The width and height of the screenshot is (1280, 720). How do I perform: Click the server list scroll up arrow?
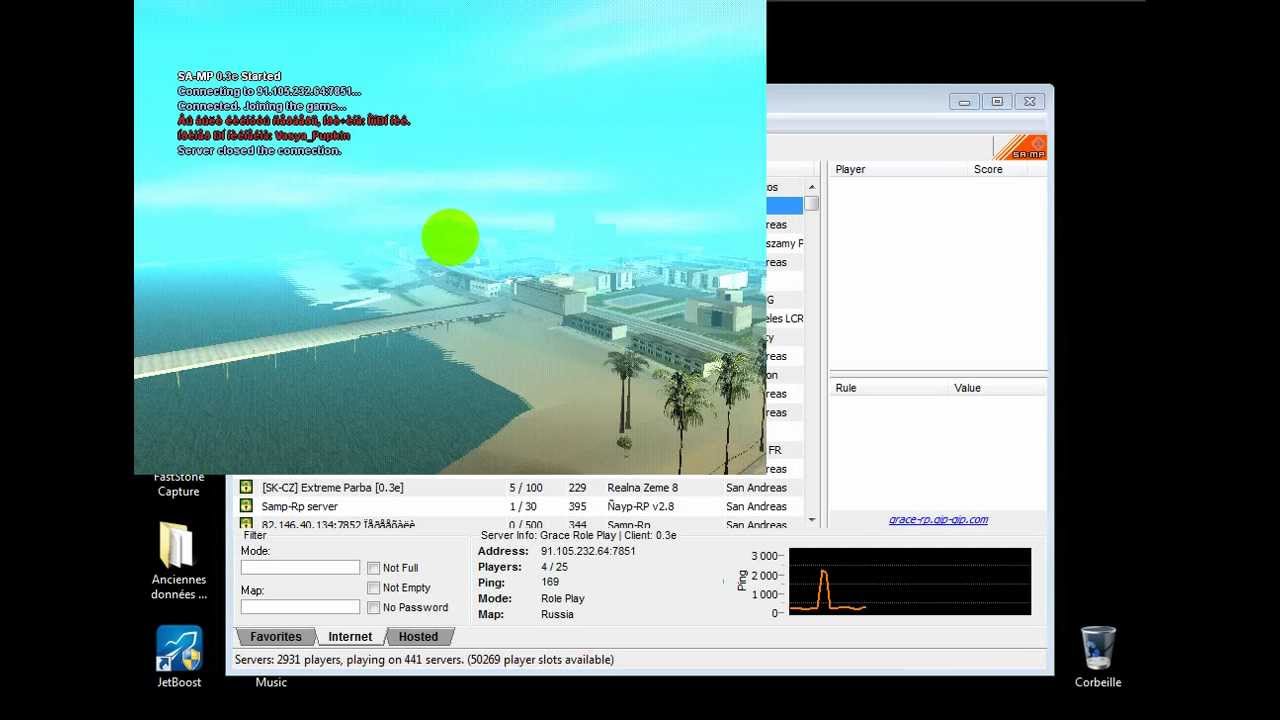tap(811, 187)
